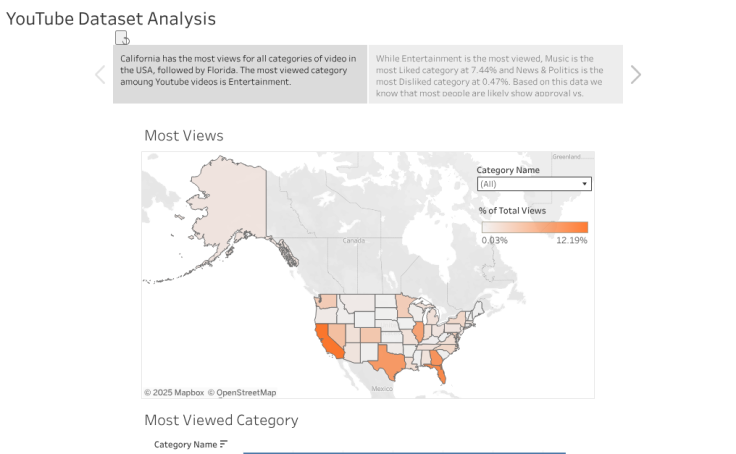Click the previous story point arrow
736x454 pixels.
click(x=100, y=75)
